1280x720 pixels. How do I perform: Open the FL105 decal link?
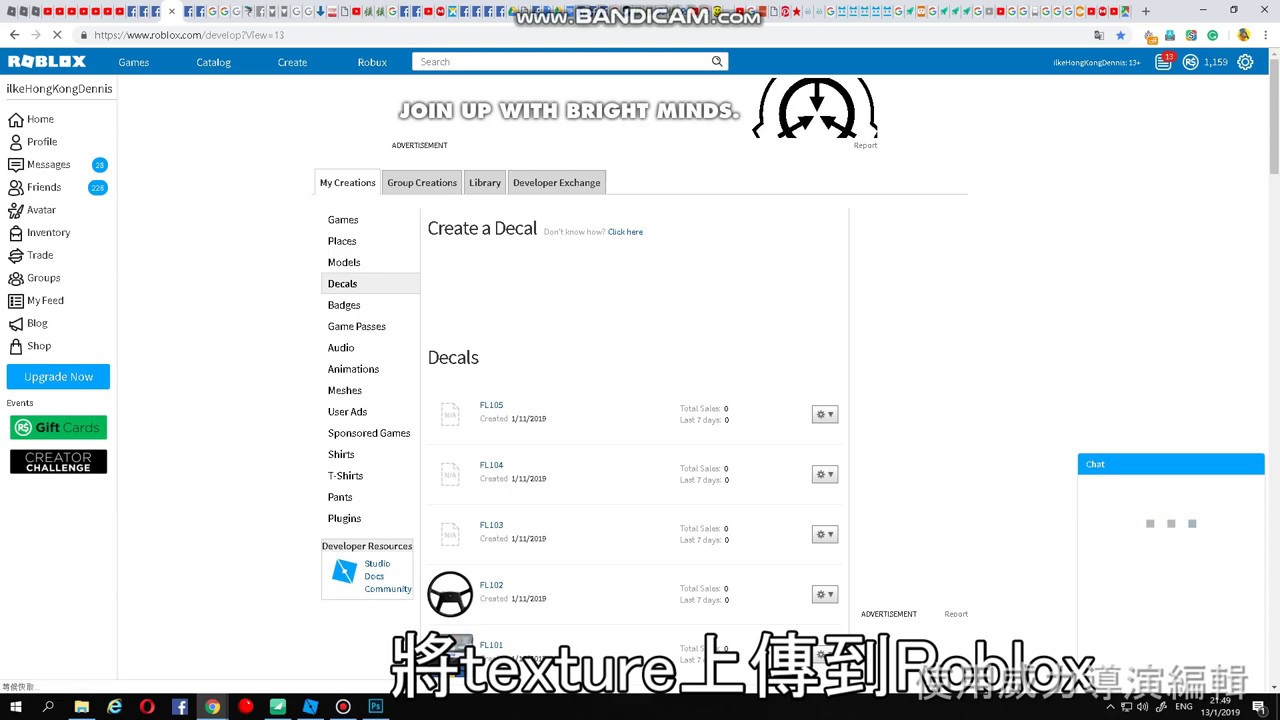tap(491, 405)
